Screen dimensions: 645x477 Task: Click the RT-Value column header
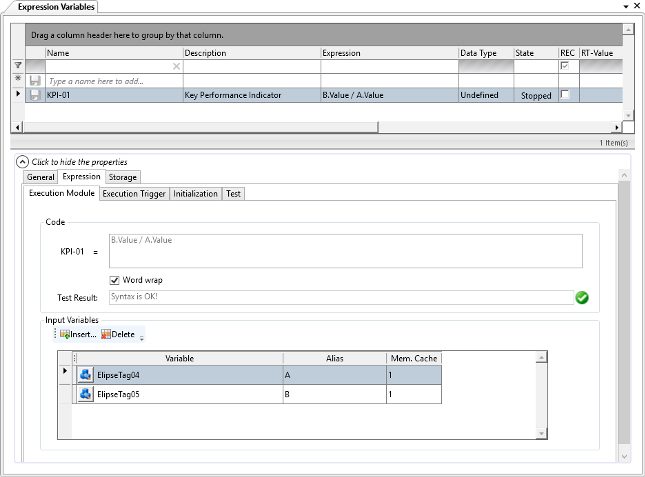coord(601,53)
